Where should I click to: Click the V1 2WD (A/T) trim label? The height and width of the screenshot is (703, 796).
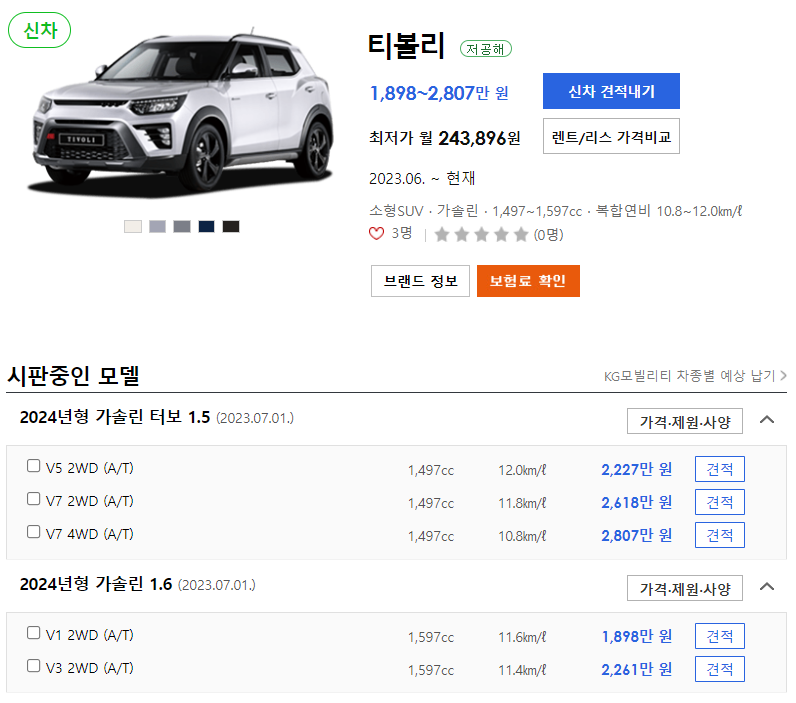(89, 635)
